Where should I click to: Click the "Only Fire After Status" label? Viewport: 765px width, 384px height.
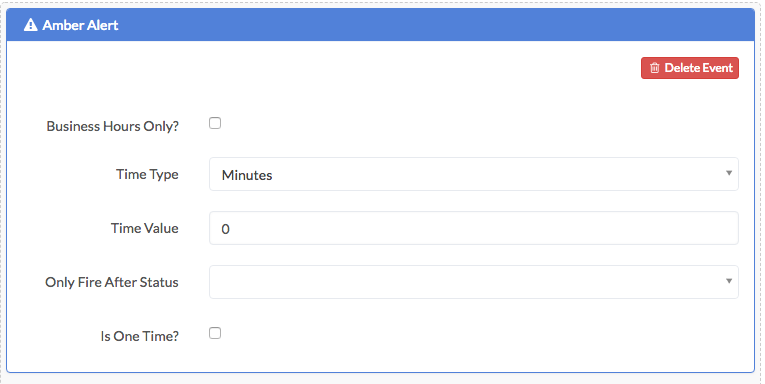click(112, 283)
